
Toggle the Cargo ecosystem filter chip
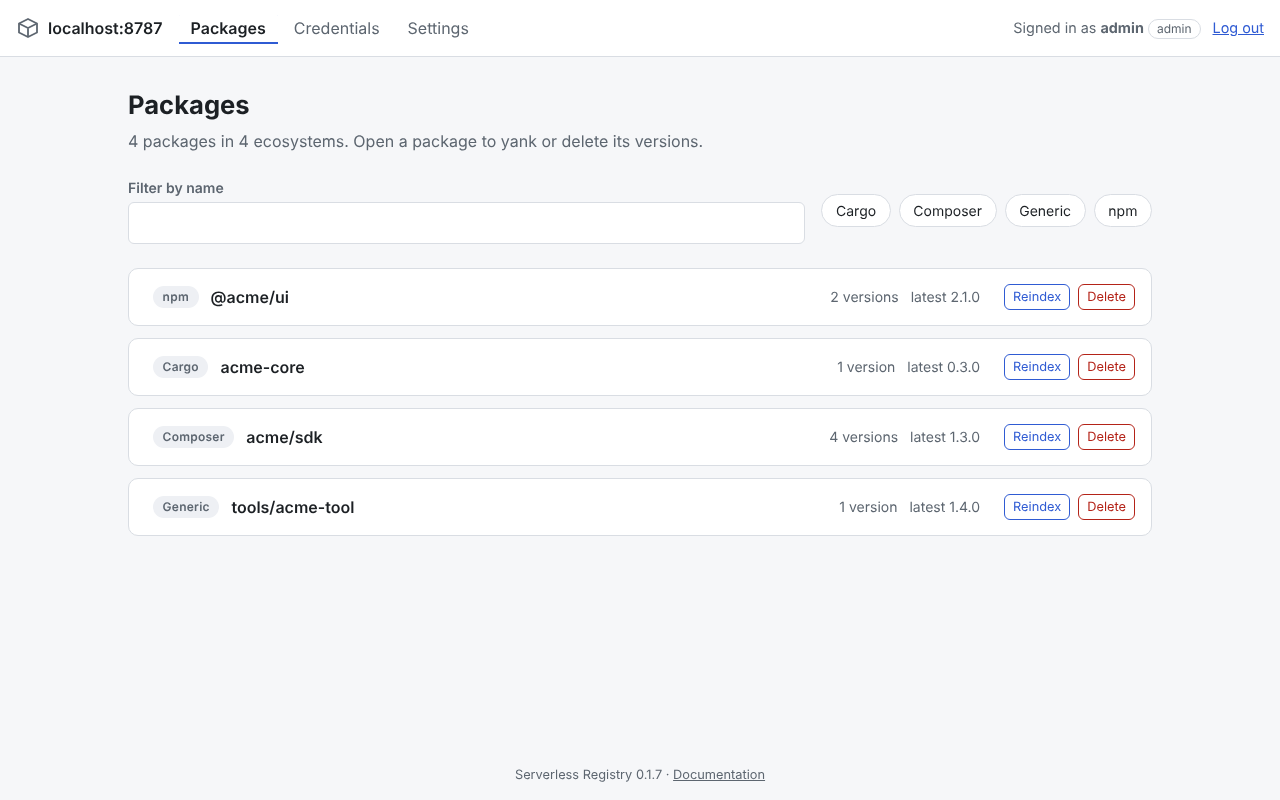(856, 211)
